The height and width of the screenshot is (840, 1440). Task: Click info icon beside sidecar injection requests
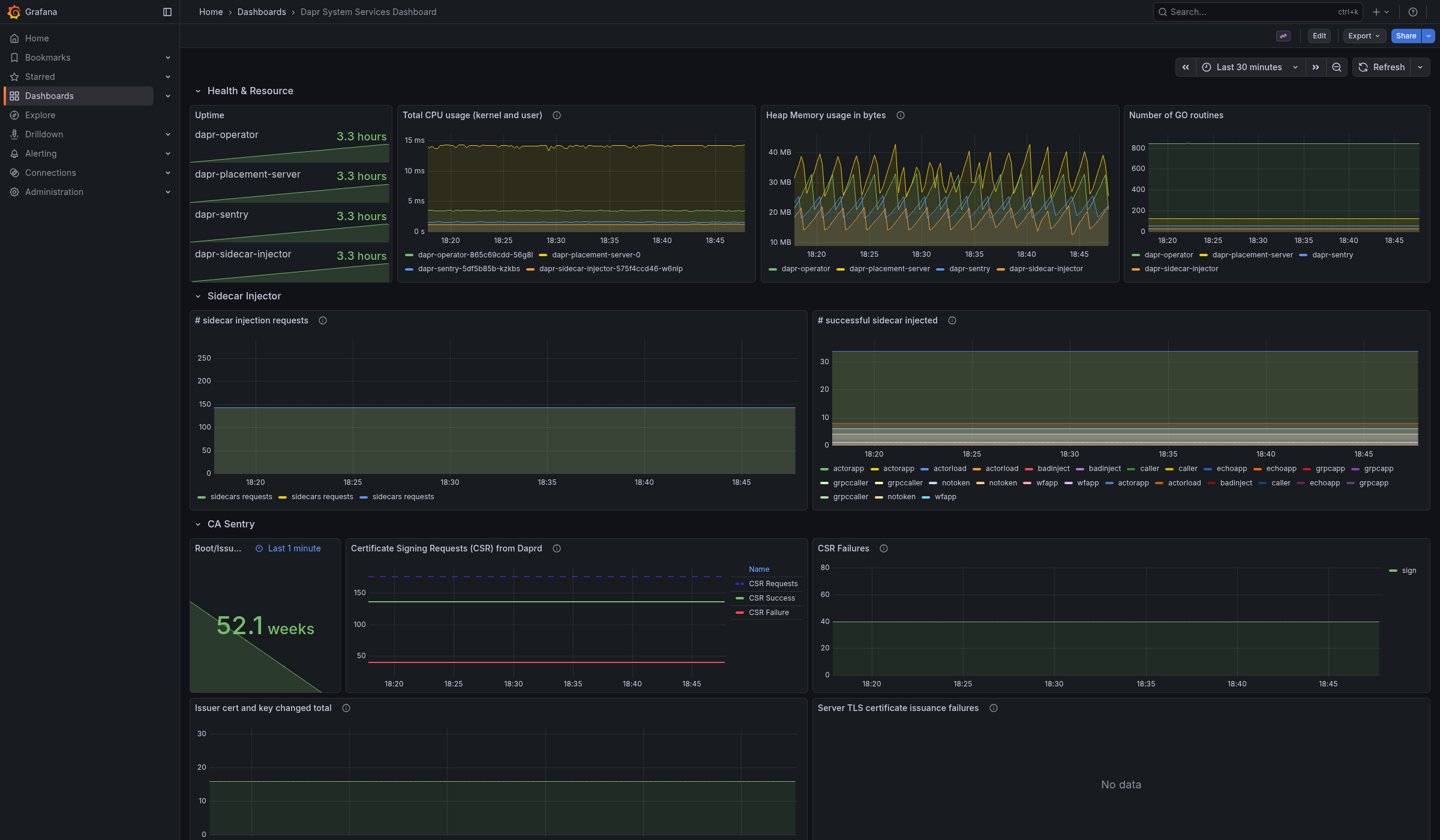[323, 320]
